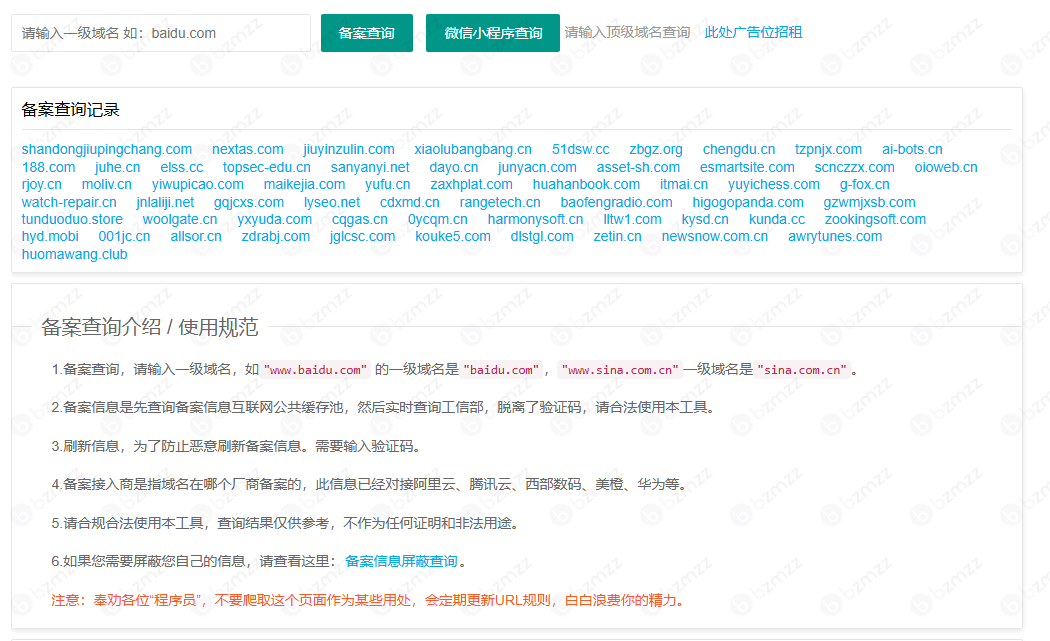Click the domain name input field
Screen dimensions: 1050x641
click(161, 33)
